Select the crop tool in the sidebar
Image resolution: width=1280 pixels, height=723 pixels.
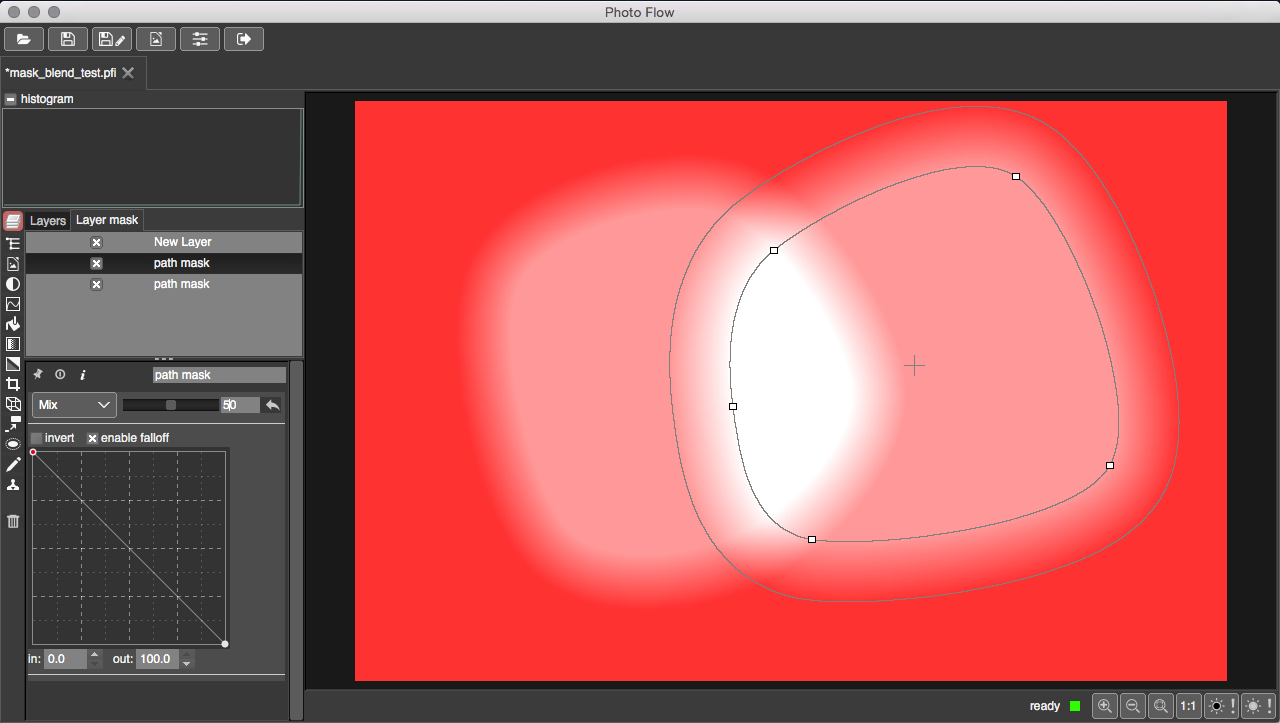(x=13, y=384)
